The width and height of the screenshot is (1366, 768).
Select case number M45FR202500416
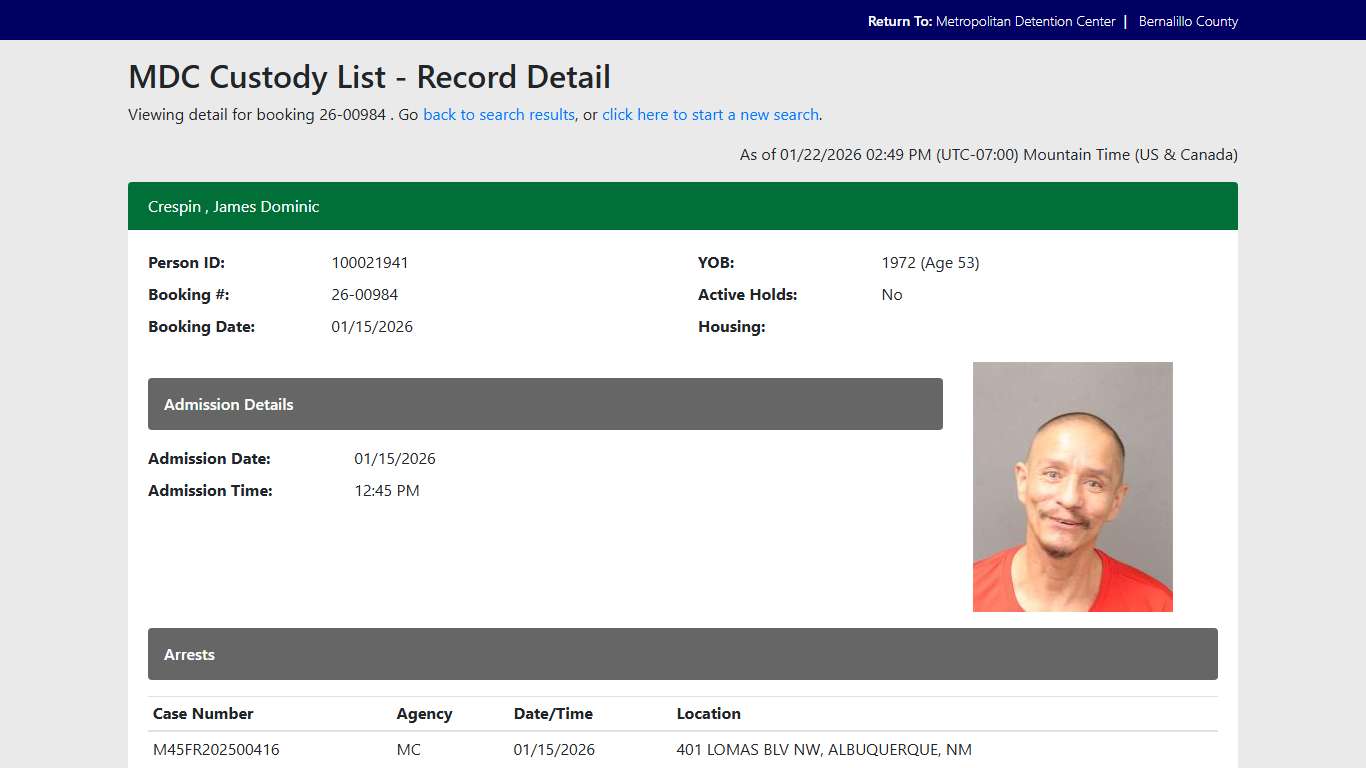pos(215,749)
